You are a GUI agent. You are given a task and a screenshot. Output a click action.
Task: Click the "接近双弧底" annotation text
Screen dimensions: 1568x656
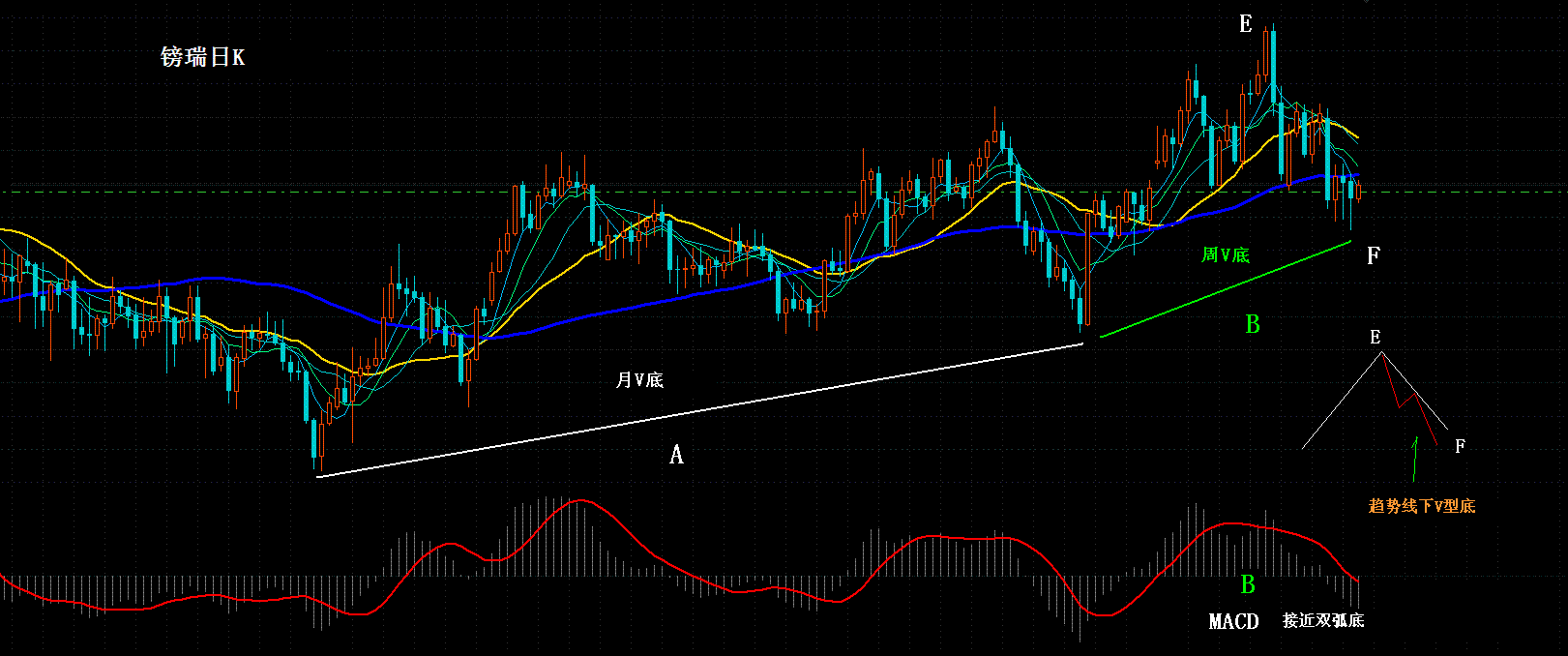(x=1323, y=620)
